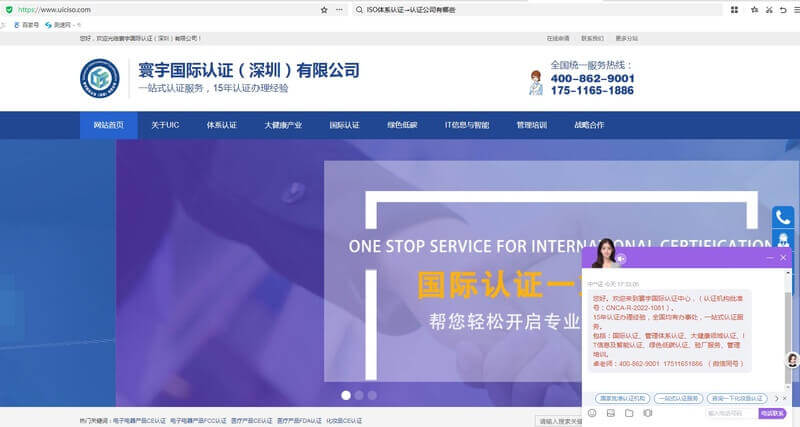Screen dimensions: 800x427
Task: Open the 医疗产品FDA认证 keyword link
Action: pyautogui.click(x=299, y=421)
